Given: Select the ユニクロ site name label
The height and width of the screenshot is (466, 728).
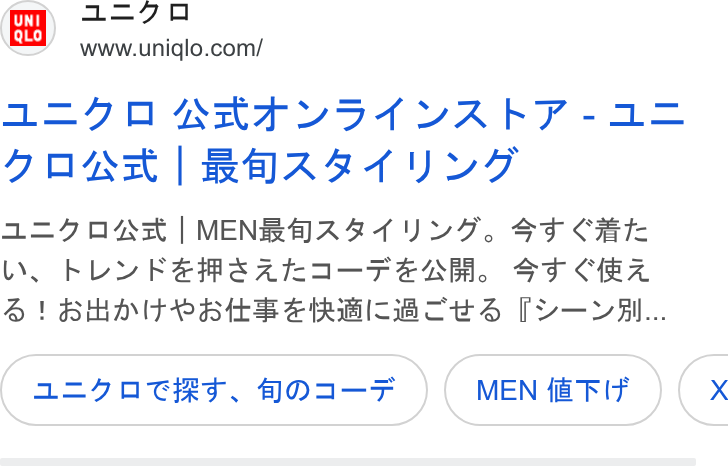Looking at the screenshot, I should (x=136, y=13).
